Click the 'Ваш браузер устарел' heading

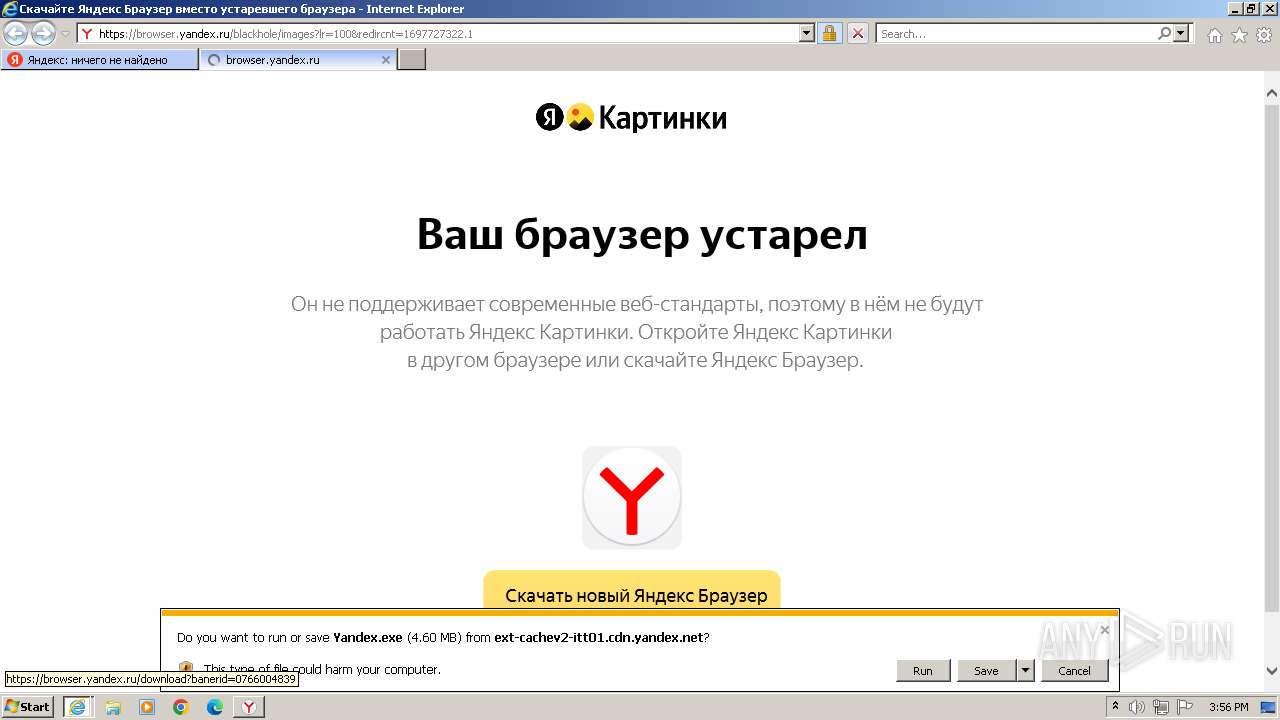tap(642, 235)
